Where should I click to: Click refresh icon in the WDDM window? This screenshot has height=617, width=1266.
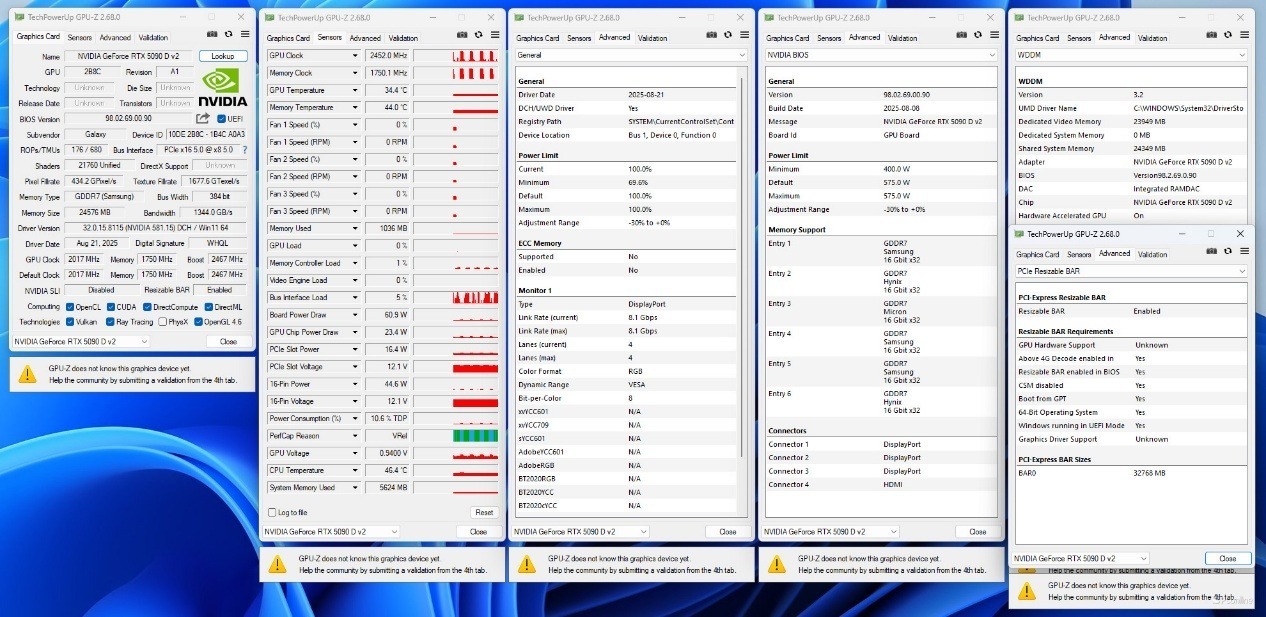click(x=1227, y=36)
